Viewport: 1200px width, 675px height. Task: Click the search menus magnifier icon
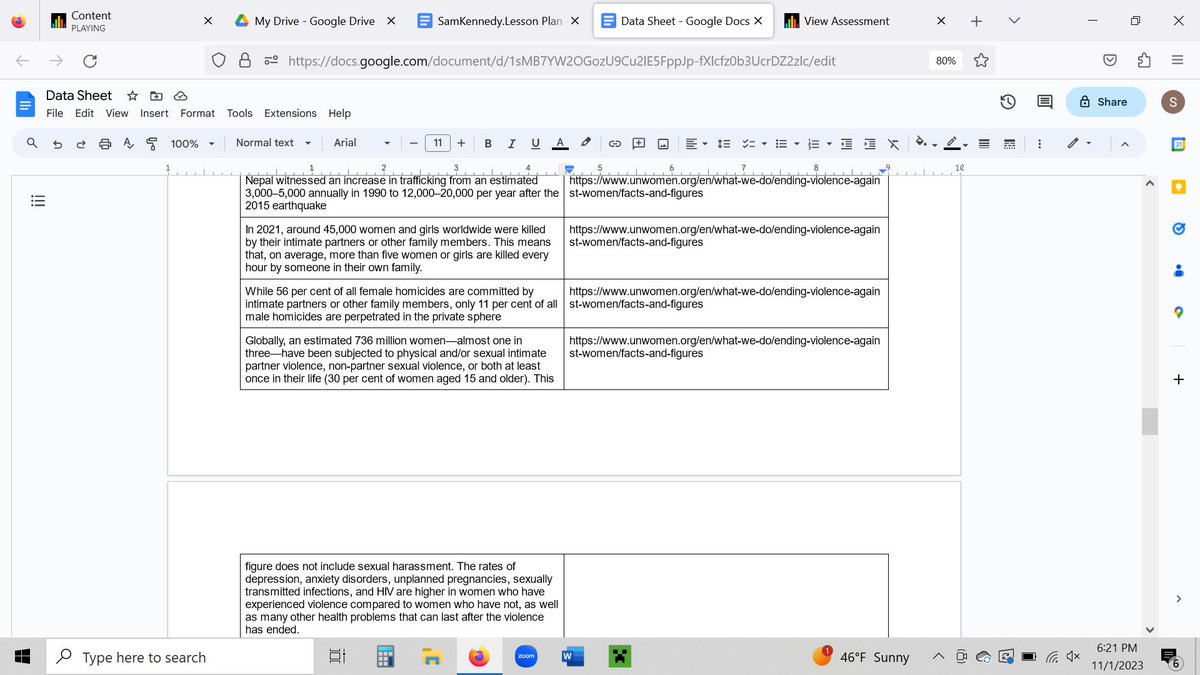(x=32, y=143)
